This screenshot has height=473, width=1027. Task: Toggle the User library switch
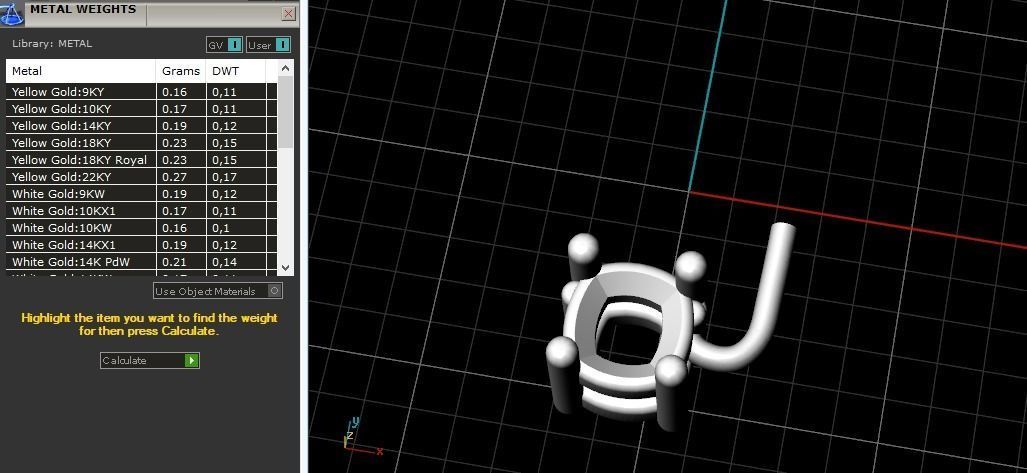pos(269,45)
